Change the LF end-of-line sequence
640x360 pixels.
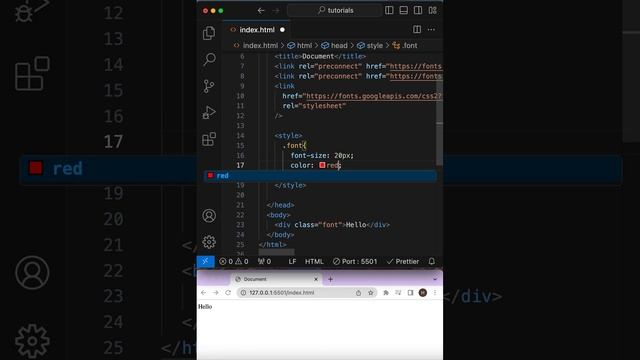tap(292, 262)
